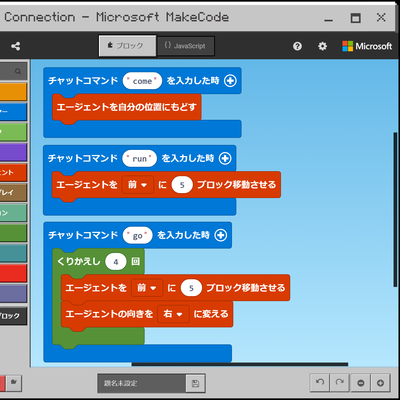Screen dimensions: 400x400
Task: Redo the last undone change
Action: coord(340,383)
